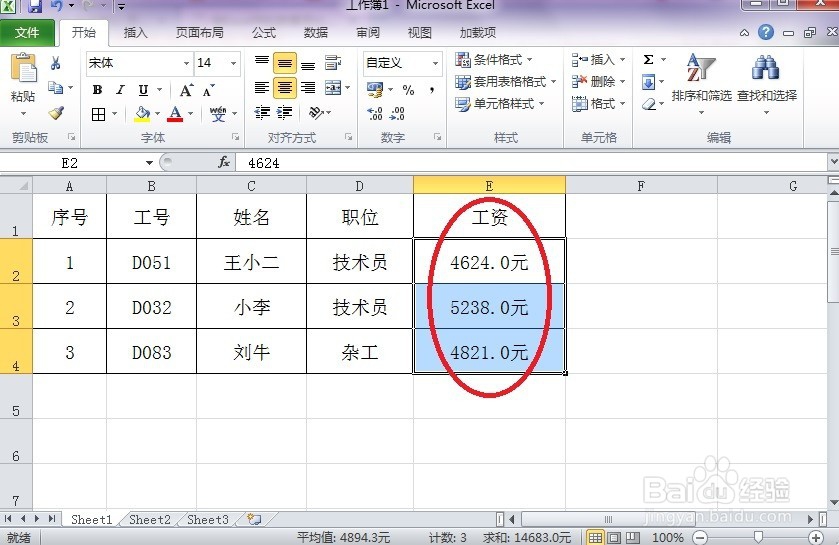This screenshot has height=545, width=839.
Task: Click Merge and Center icon
Action: [333, 88]
